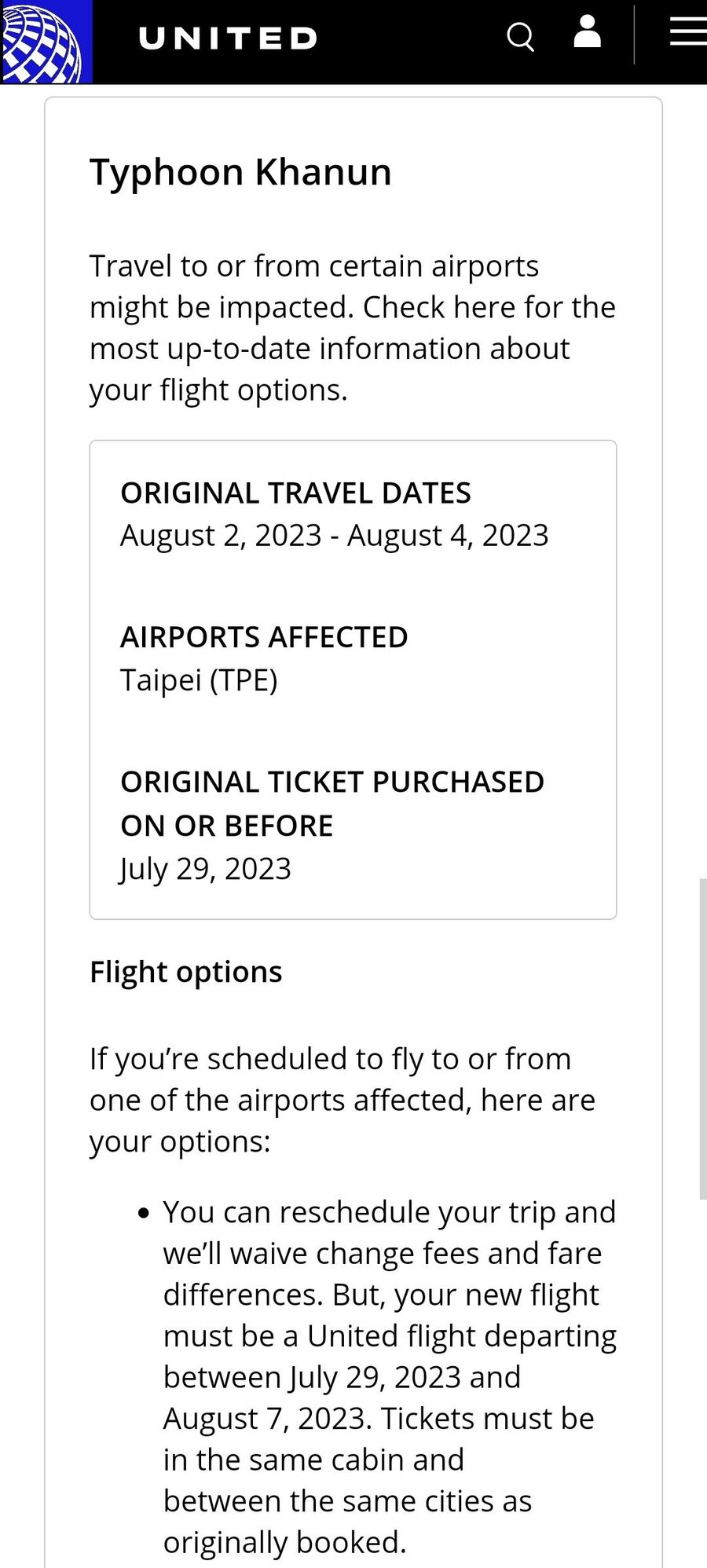Click the page scrollbar thumb
This screenshot has width=707, height=1568.
point(703,1039)
